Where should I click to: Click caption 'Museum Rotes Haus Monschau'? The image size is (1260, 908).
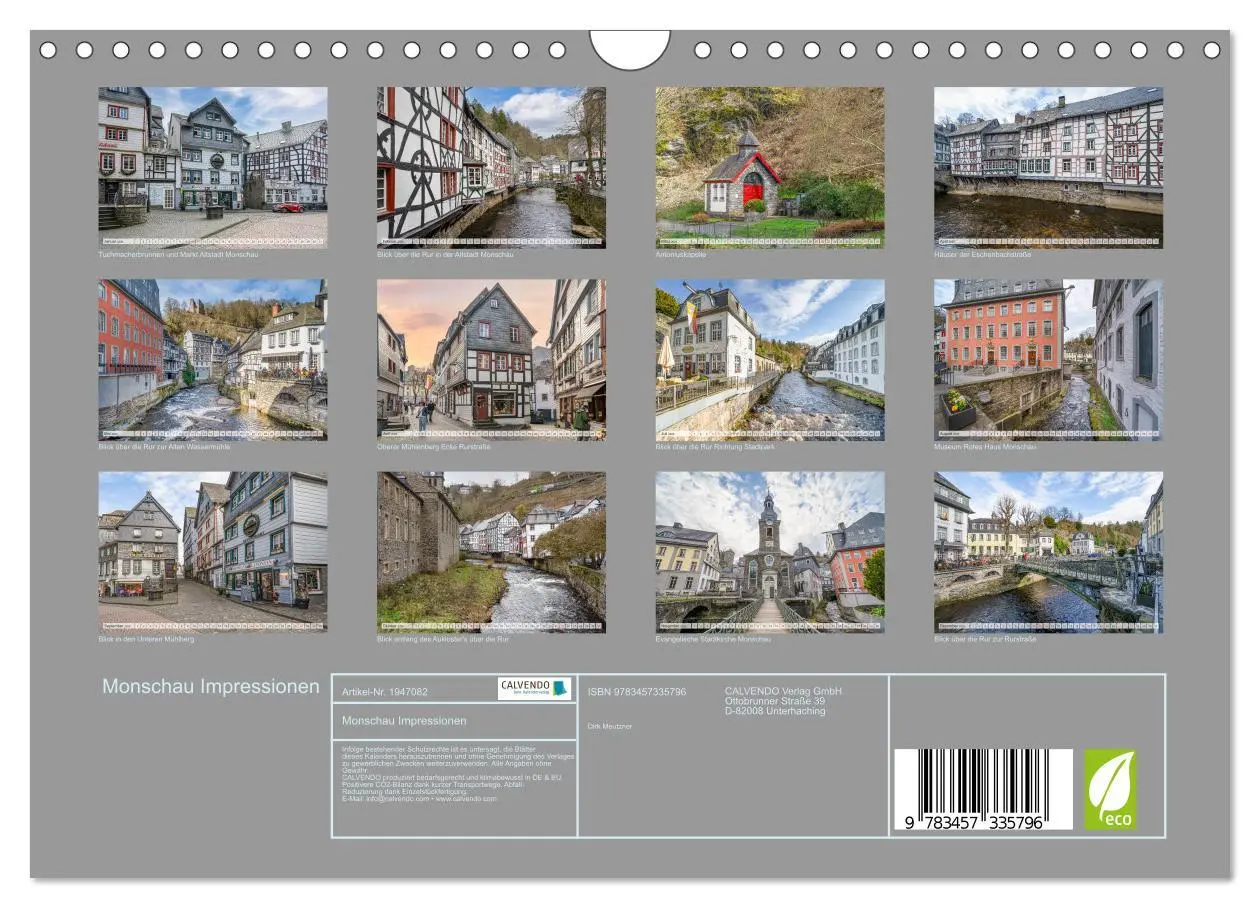point(986,447)
